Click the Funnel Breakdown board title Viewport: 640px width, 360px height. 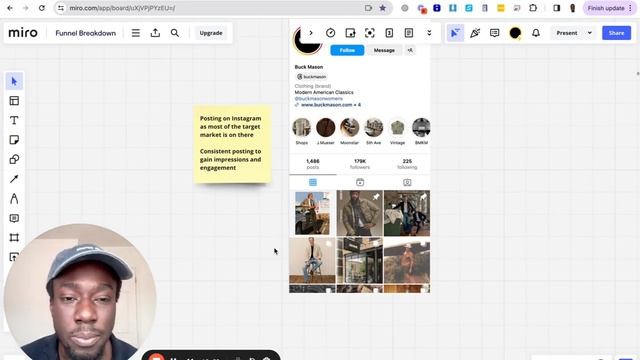(86, 33)
